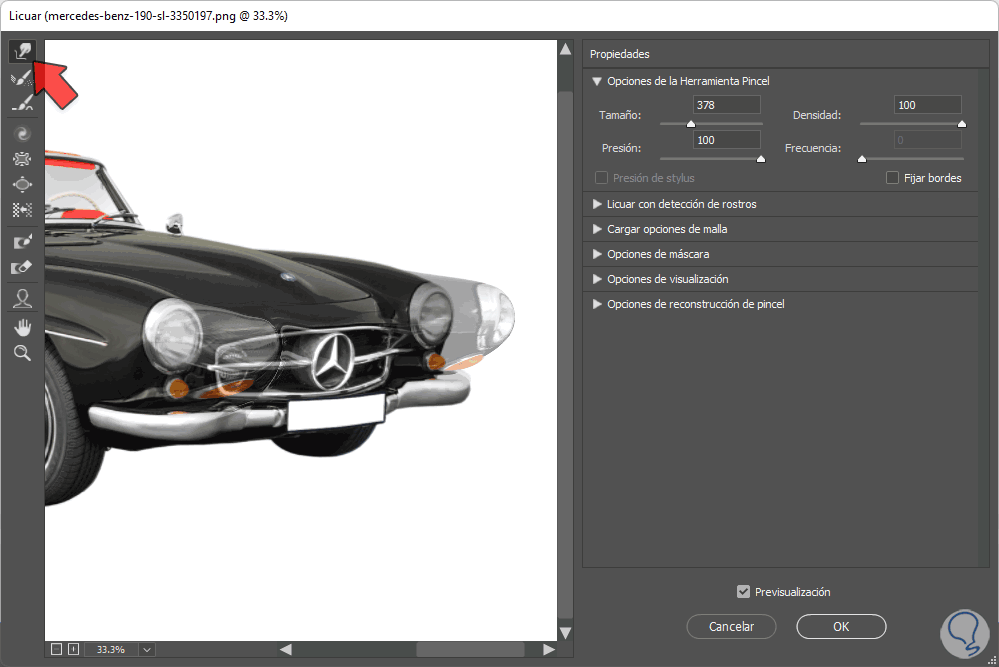Select the Smooth tool

(x=22, y=104)
